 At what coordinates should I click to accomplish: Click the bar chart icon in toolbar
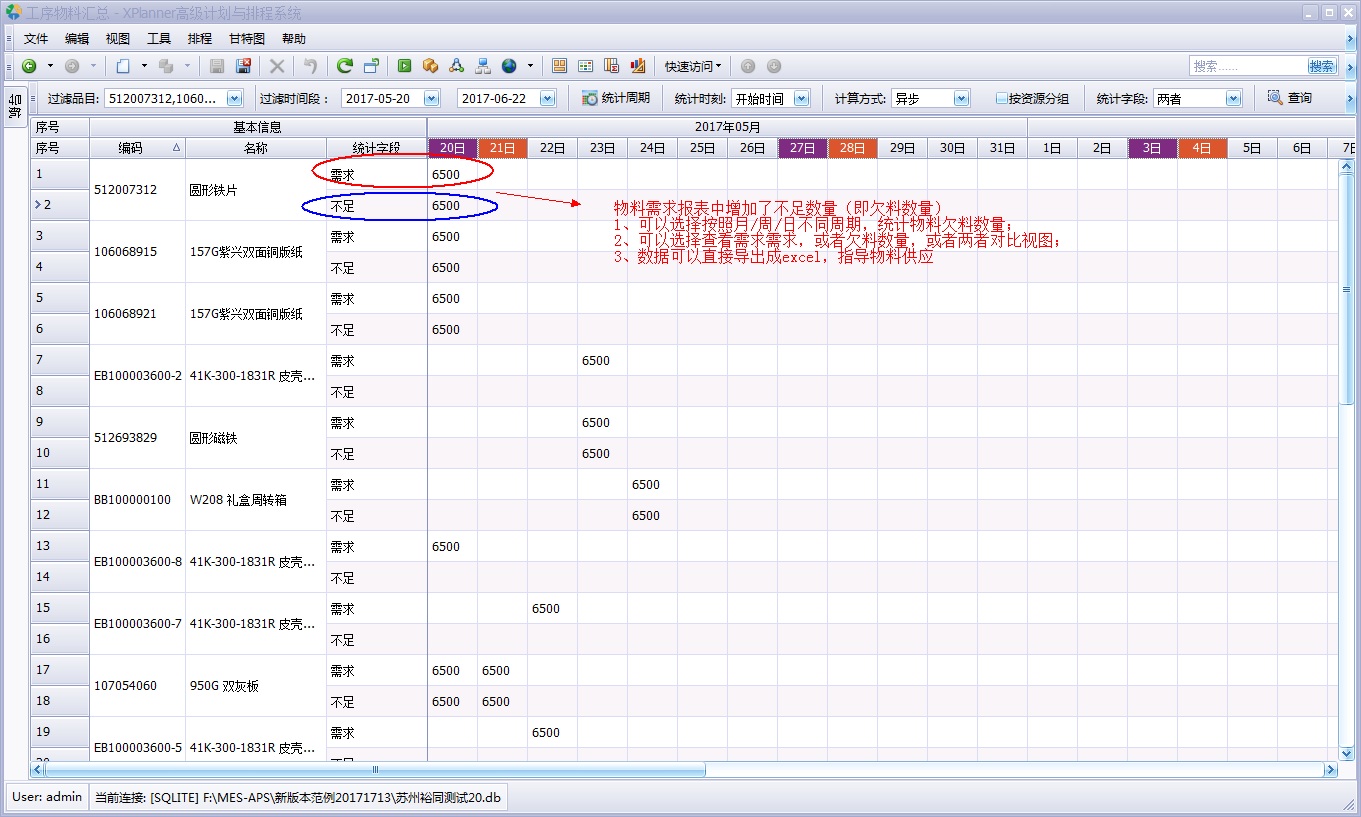tap(637, 66)
